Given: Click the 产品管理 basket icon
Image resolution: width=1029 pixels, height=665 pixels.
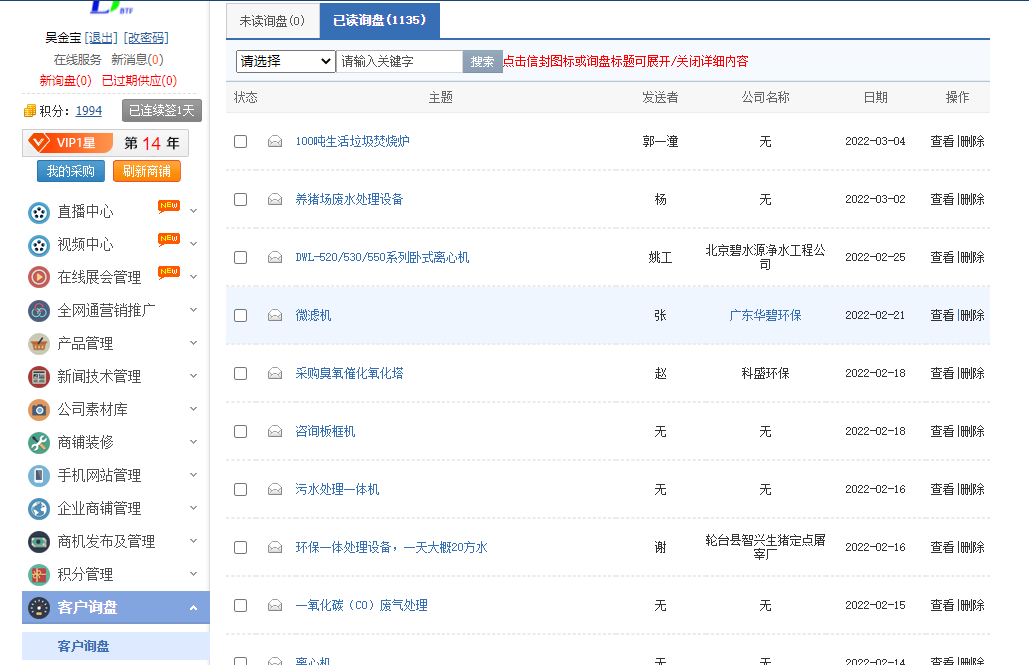Looking at the screenshot, I should click(39, 343).
